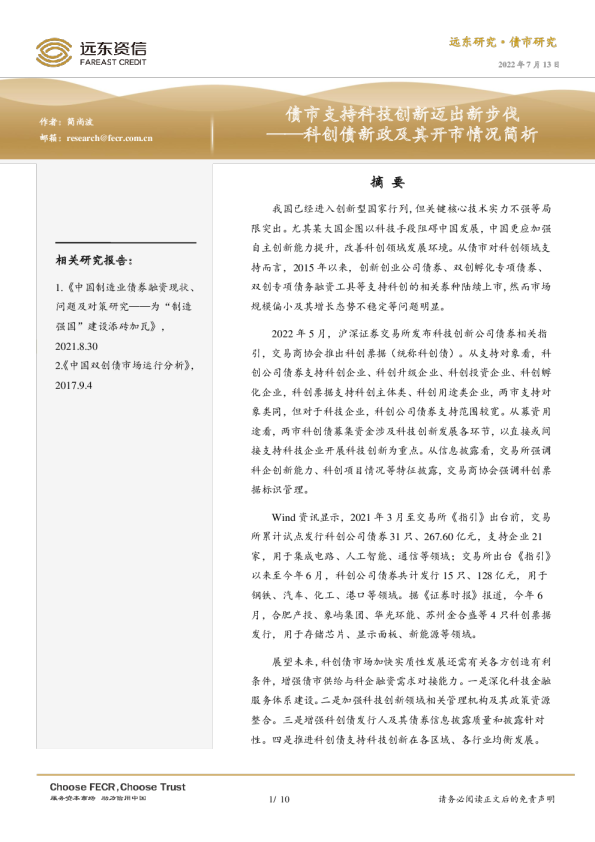Screen dimensions: 595x842
Task: Click the subtitle 科创债新政及其开市情况简析
Action: (x=420, y=134)
